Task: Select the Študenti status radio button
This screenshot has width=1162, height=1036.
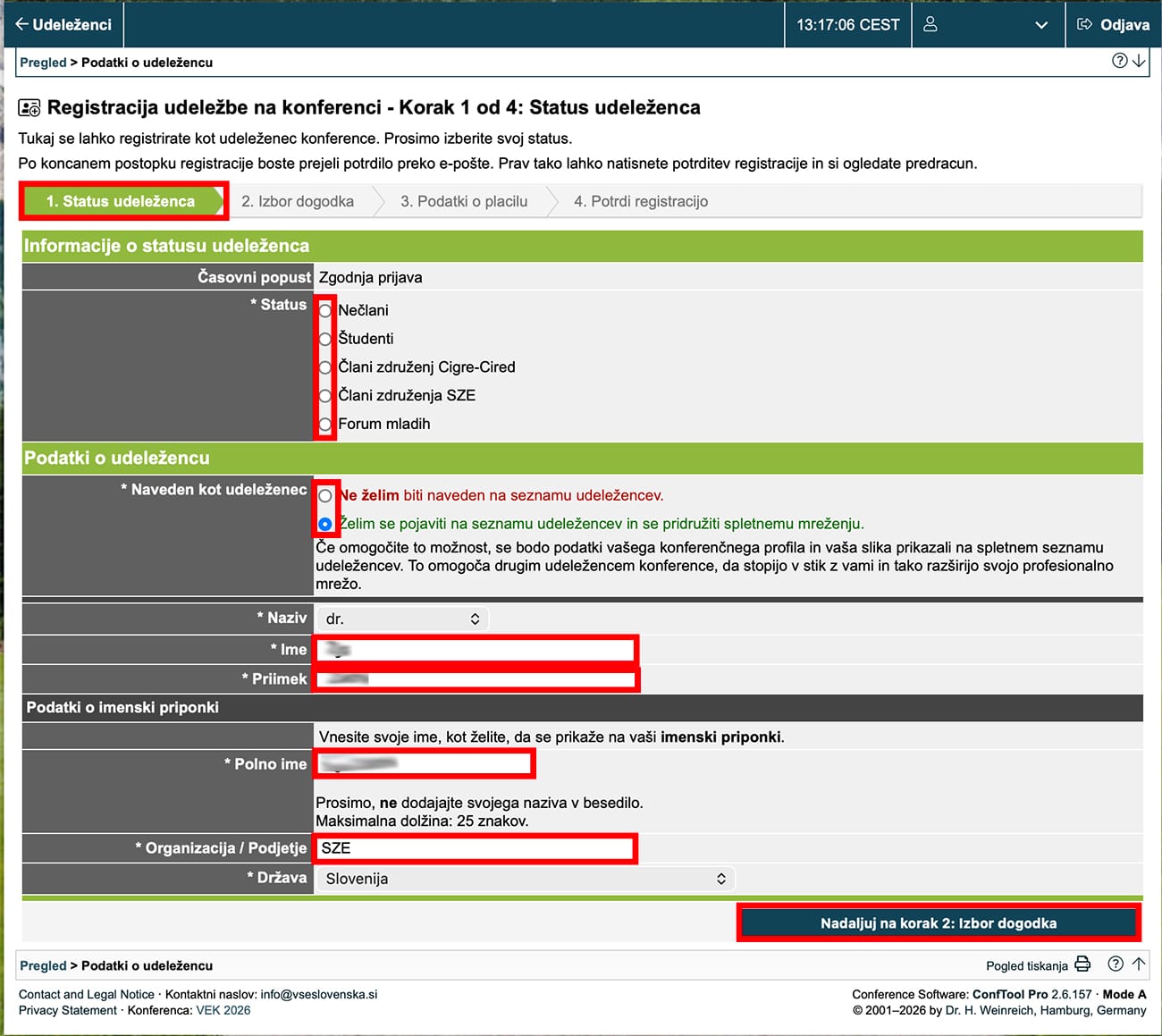Action: (x=324, y=339)
